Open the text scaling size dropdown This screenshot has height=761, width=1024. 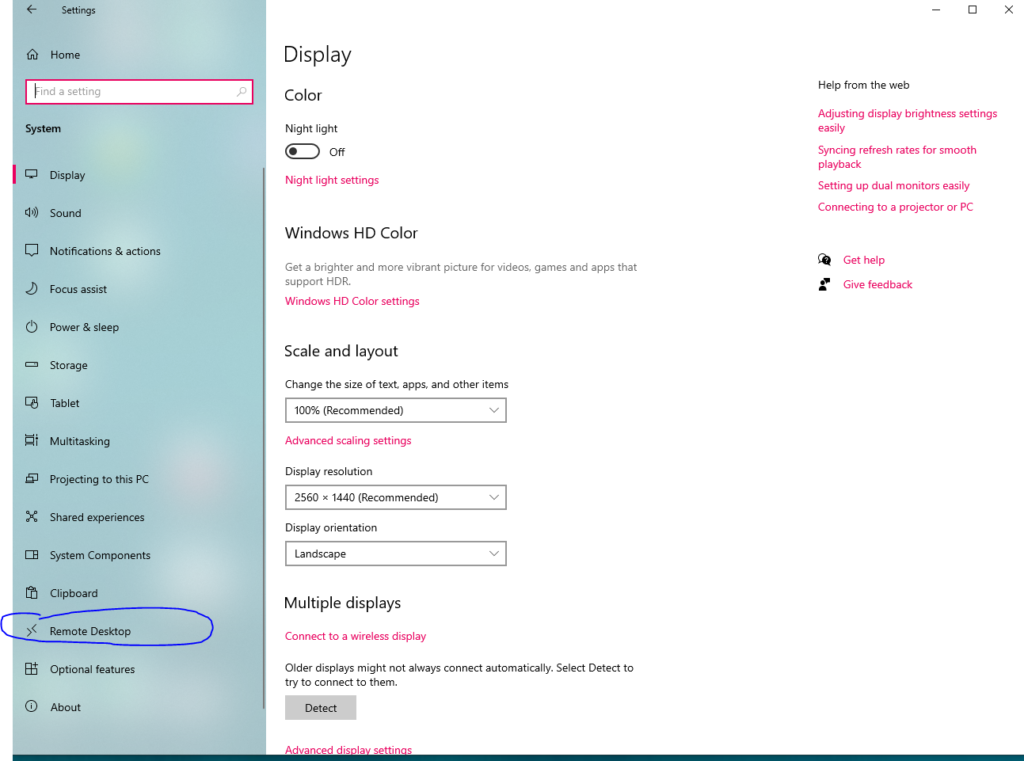click(395, 410)
